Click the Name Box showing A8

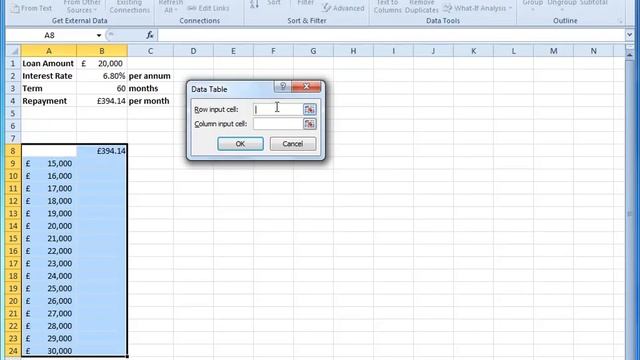pos(49,36)
